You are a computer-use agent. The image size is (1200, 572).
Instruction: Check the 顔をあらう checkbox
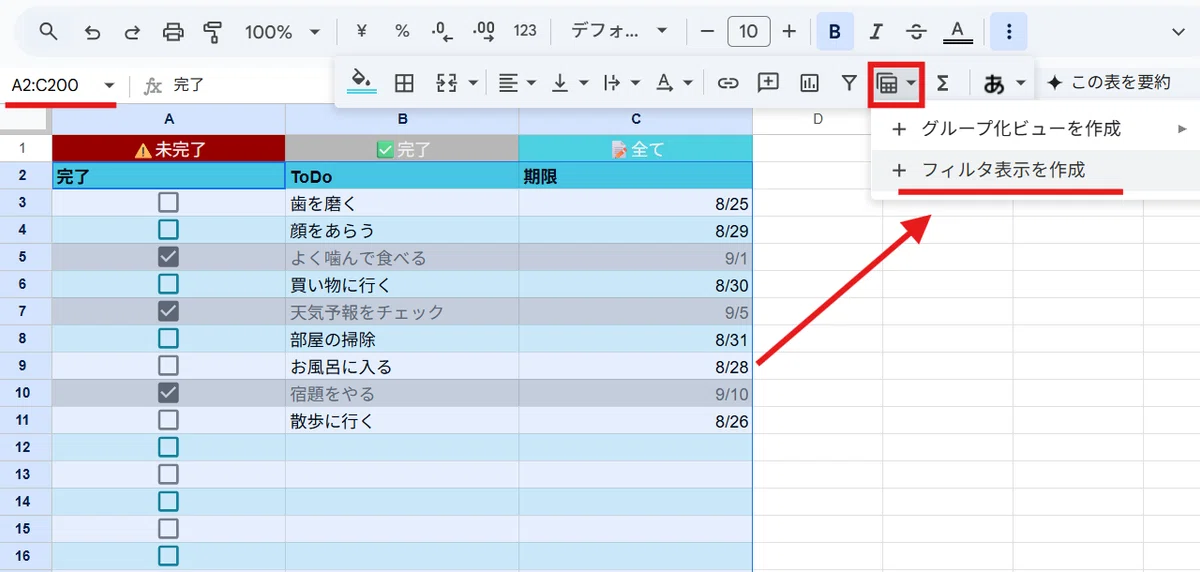168,230
